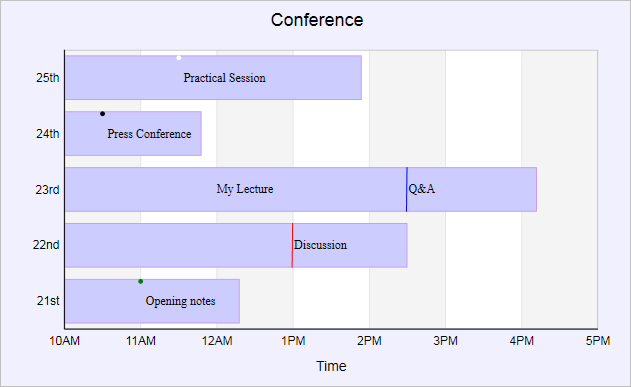
Task: Click the Conference chart title
Action: point(317,20)
